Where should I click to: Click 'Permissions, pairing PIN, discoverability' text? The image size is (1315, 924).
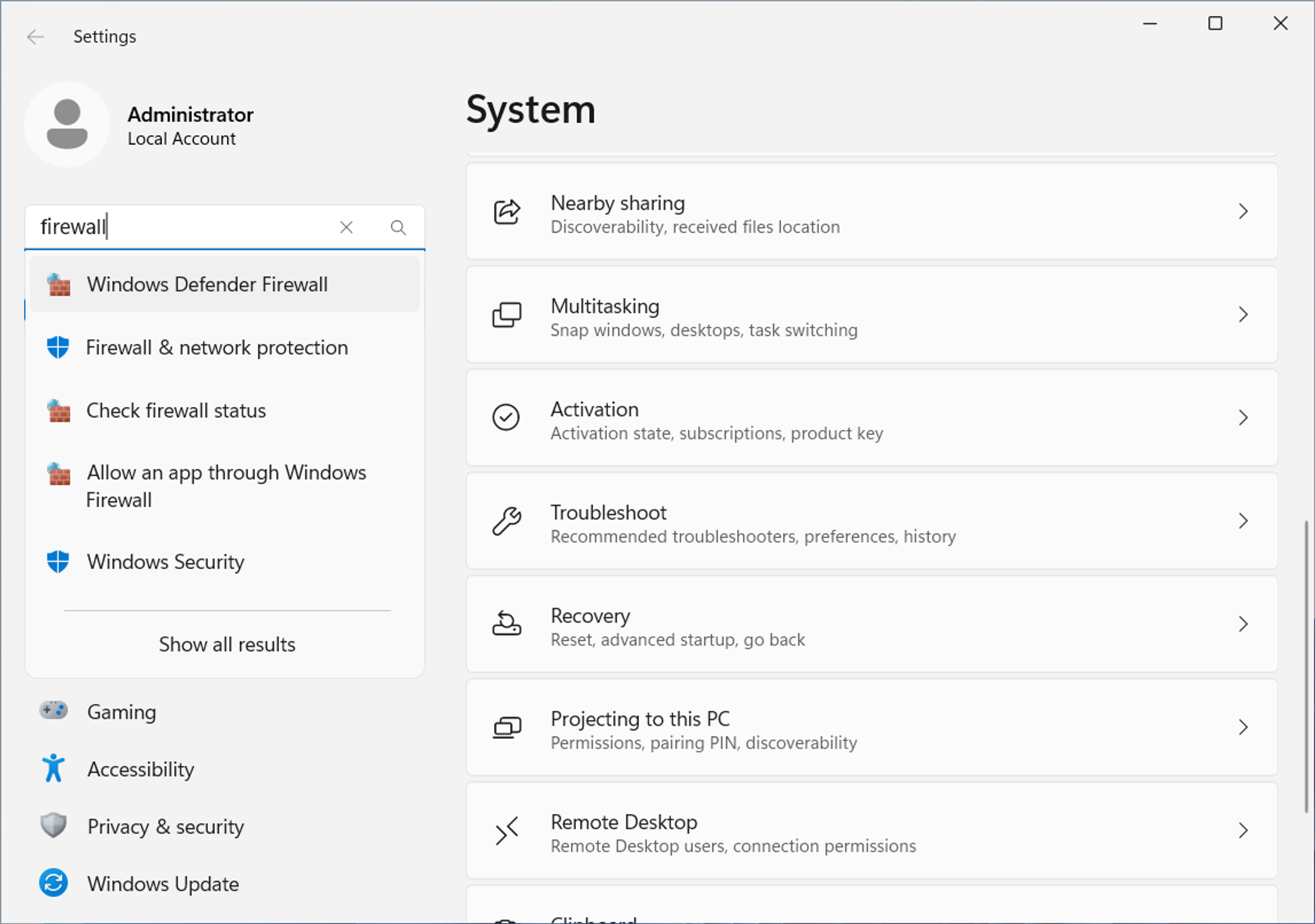[704, 743]
